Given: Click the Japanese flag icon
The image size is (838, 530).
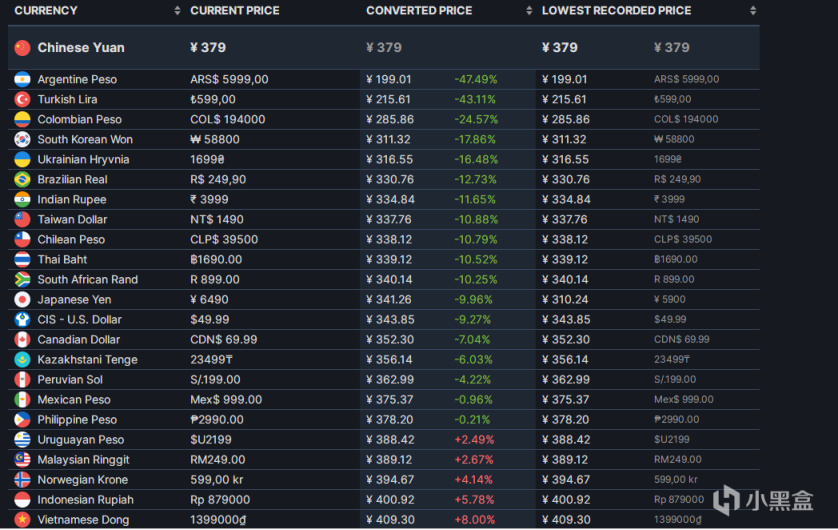Looking at the screenshot, I should click(x=22, y=300).
